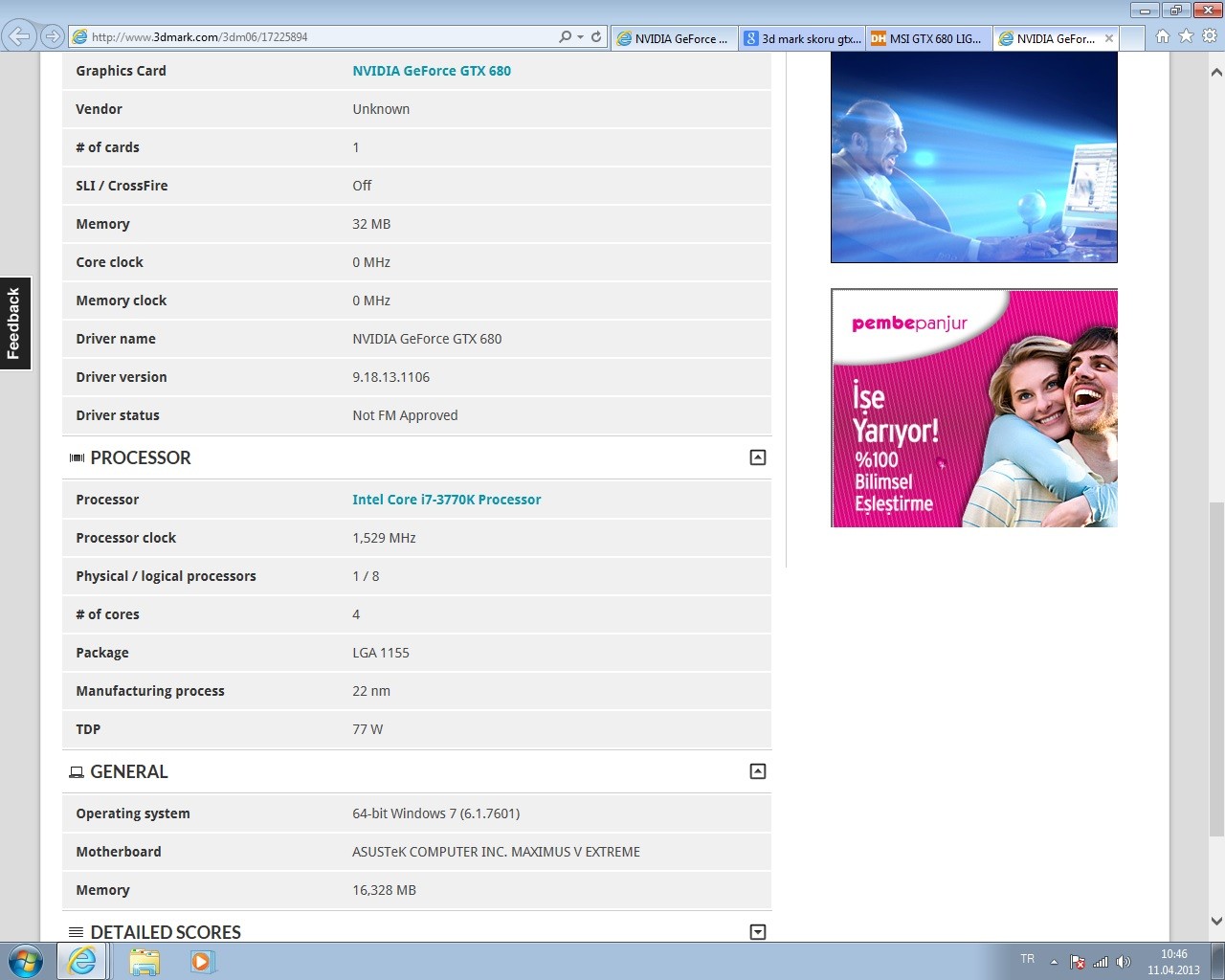Launch media player taskbar icon
Viewport: 1225px width, 980px height.
tap(201, 961)
